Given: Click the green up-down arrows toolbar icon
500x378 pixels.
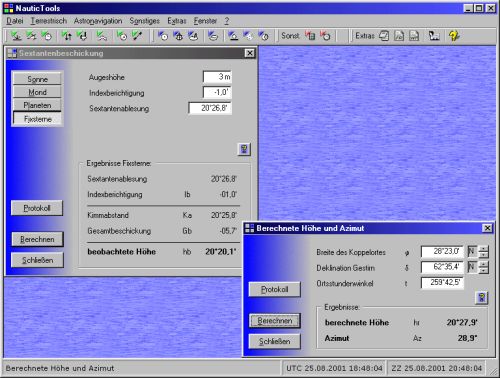Looking at the screenshot, I should 67,36.
